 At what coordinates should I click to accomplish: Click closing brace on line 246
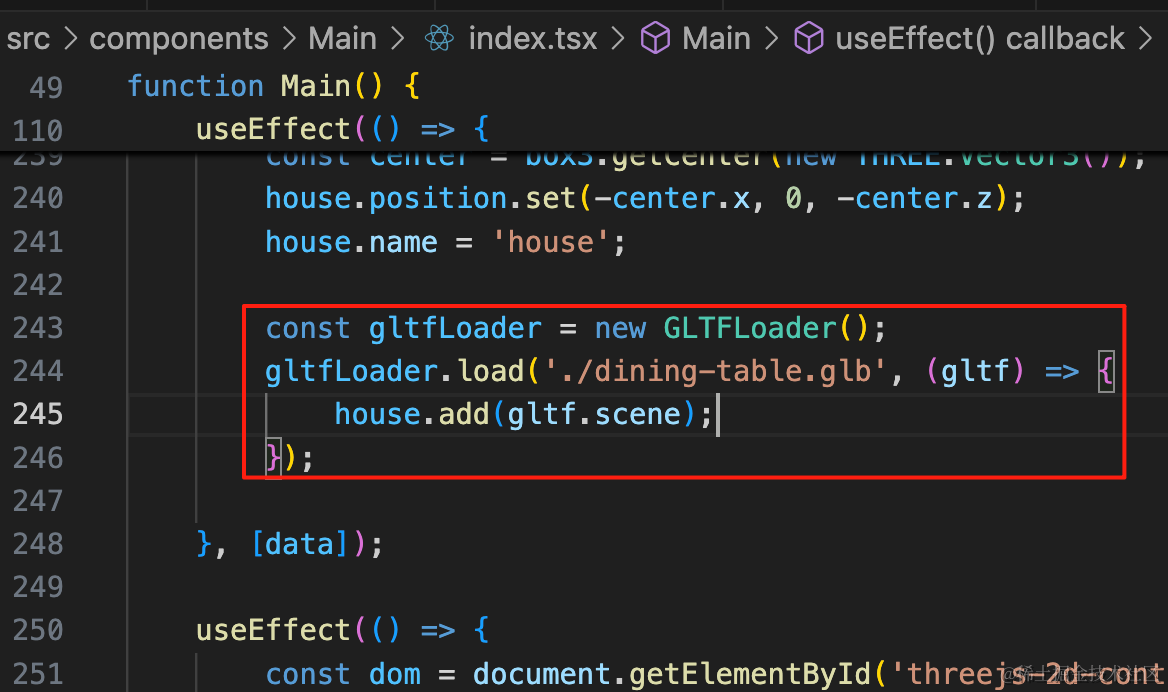pos(273,458)
